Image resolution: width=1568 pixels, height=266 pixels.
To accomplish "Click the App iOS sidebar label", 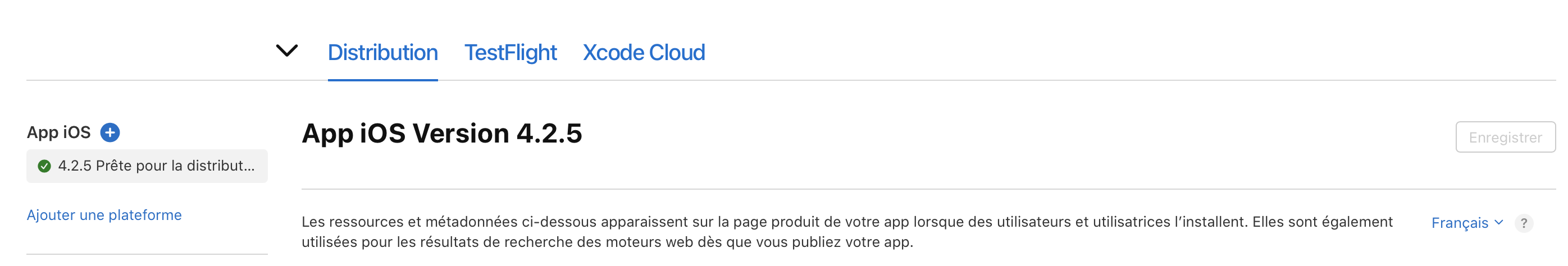I will click(58, 132).
